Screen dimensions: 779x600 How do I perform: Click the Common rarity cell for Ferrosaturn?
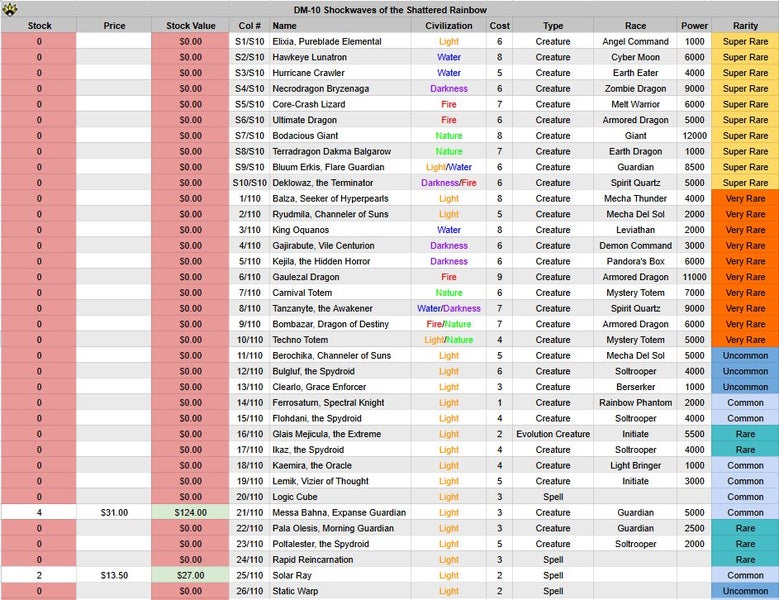tap(745, 403)
